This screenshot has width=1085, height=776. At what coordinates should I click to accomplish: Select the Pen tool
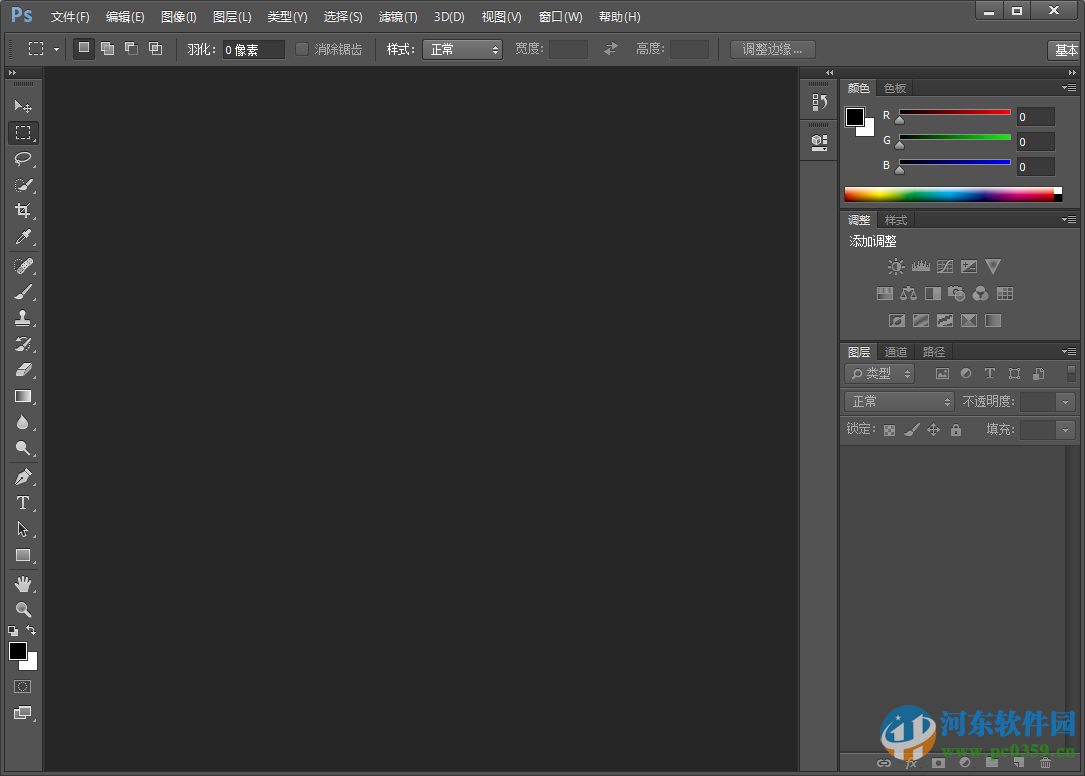(23, 476)
